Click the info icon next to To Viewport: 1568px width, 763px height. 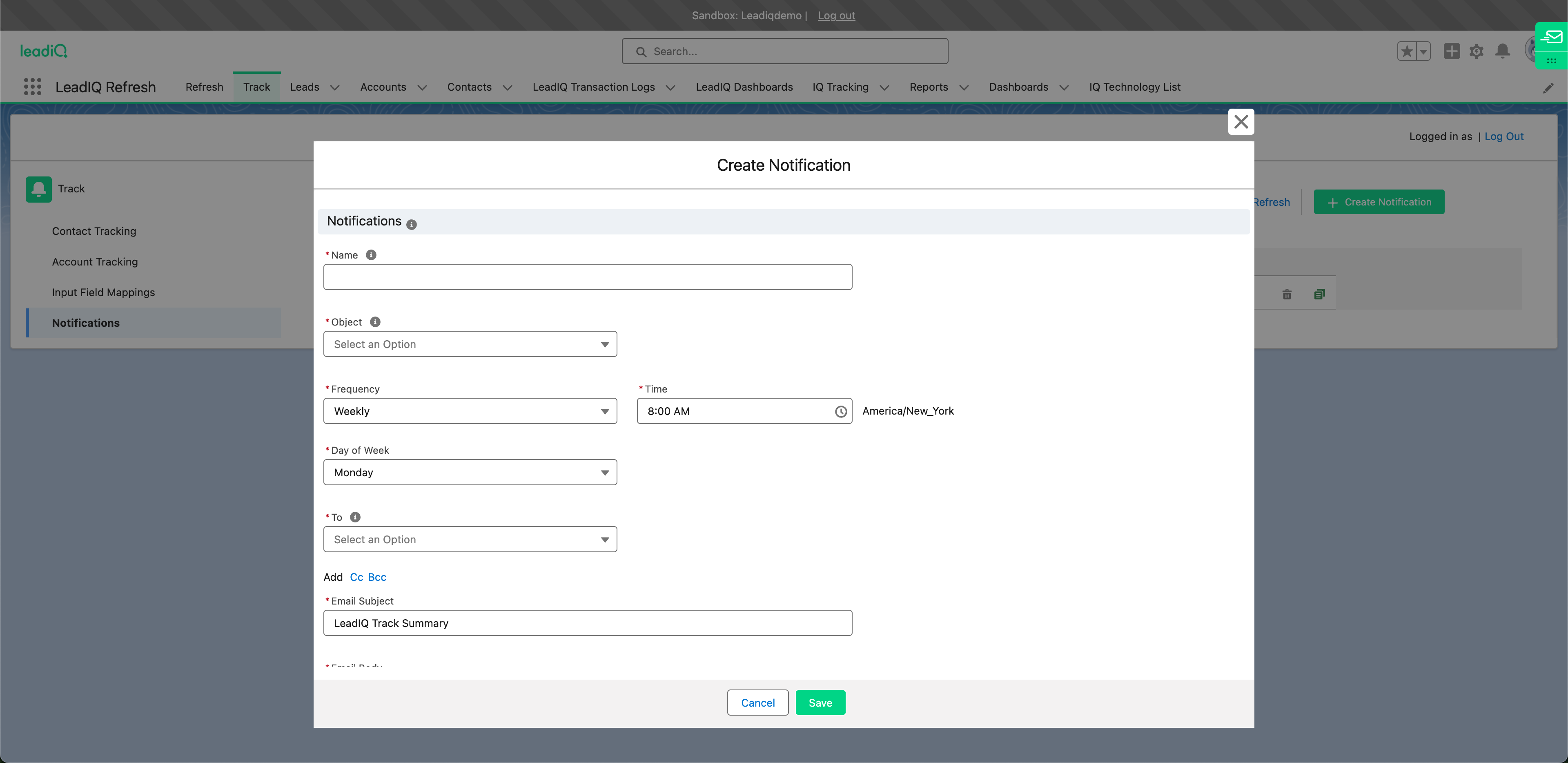click(x=356, y=517)
